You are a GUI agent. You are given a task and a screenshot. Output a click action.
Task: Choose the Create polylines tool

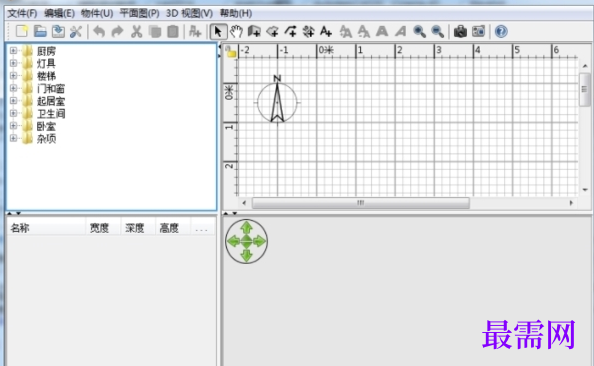point(291,31)
